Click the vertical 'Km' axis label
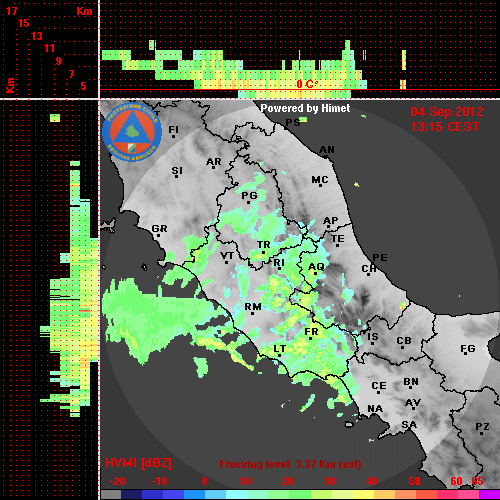500x500 pixels. [10, 85]
